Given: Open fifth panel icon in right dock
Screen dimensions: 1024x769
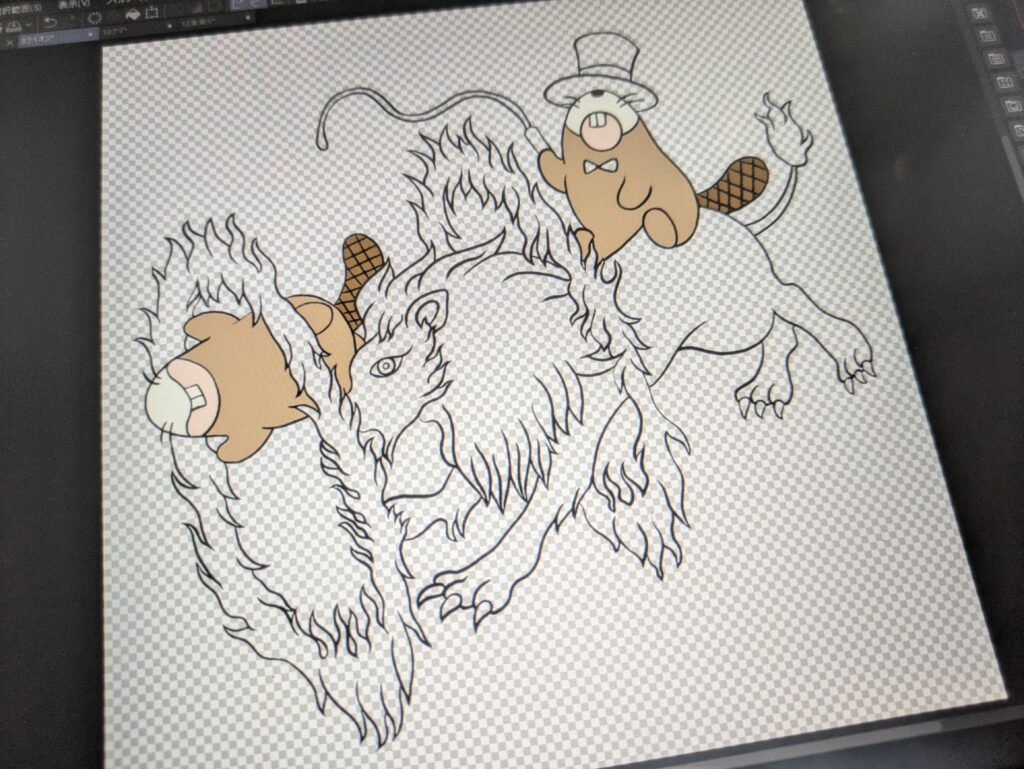Looking at the screenshot, I should (1014, 106).
